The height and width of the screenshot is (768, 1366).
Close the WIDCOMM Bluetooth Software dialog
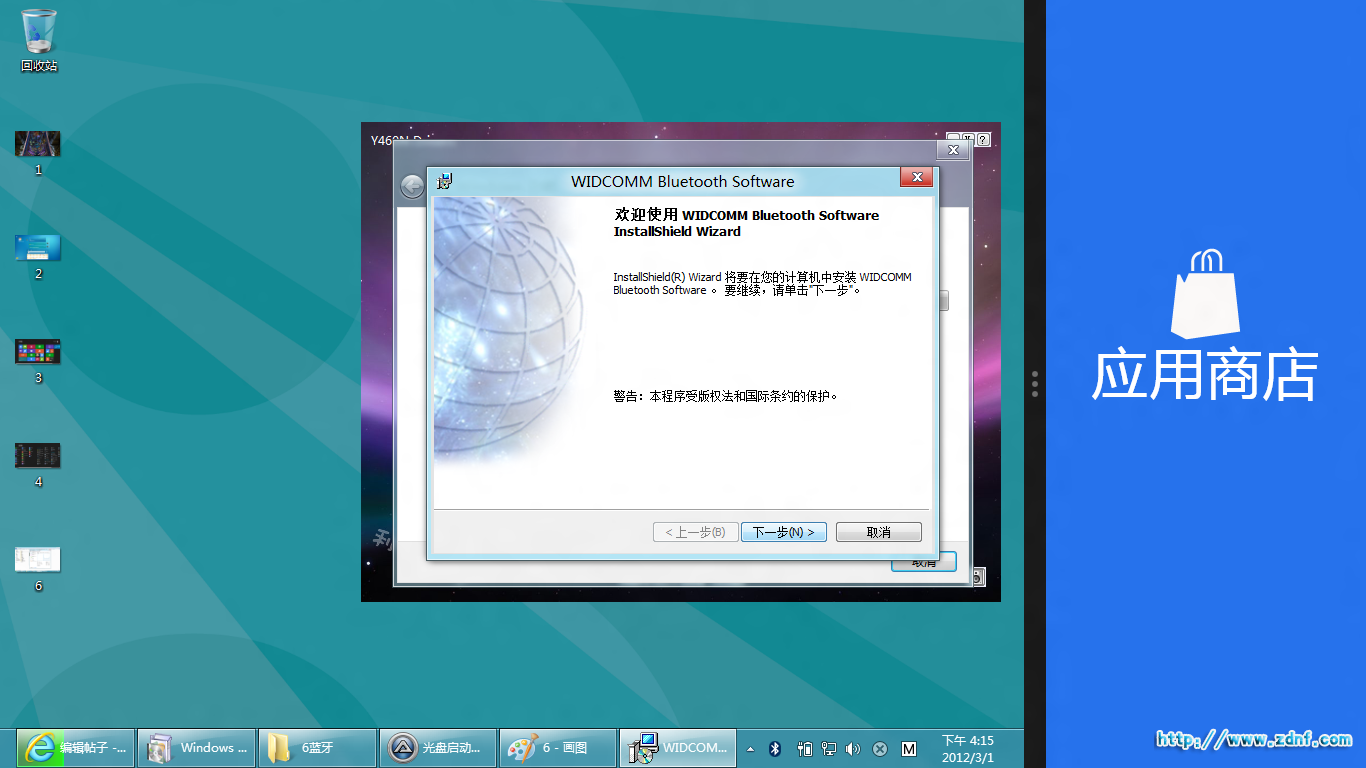pyautogui.click(x=916, y=178)
